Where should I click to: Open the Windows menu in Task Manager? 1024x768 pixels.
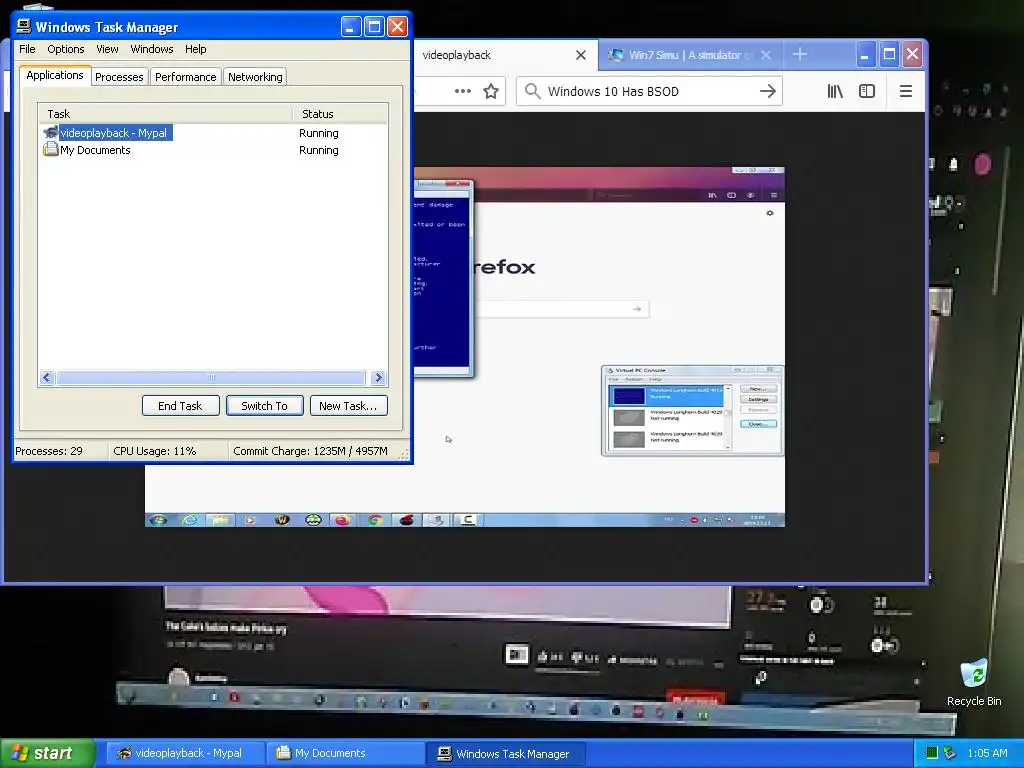152,49
